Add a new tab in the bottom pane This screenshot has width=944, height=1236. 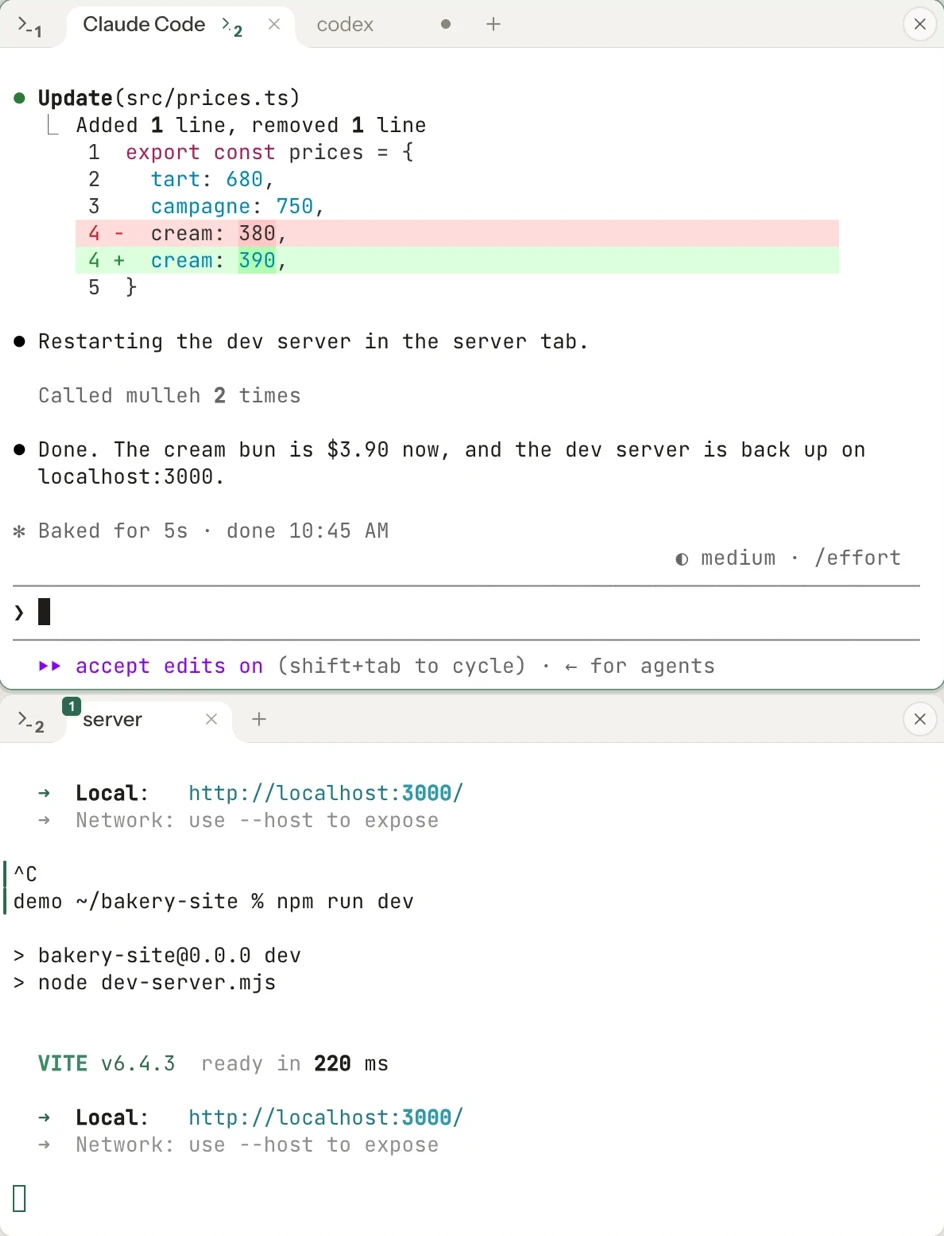click(x=259, y=719)
